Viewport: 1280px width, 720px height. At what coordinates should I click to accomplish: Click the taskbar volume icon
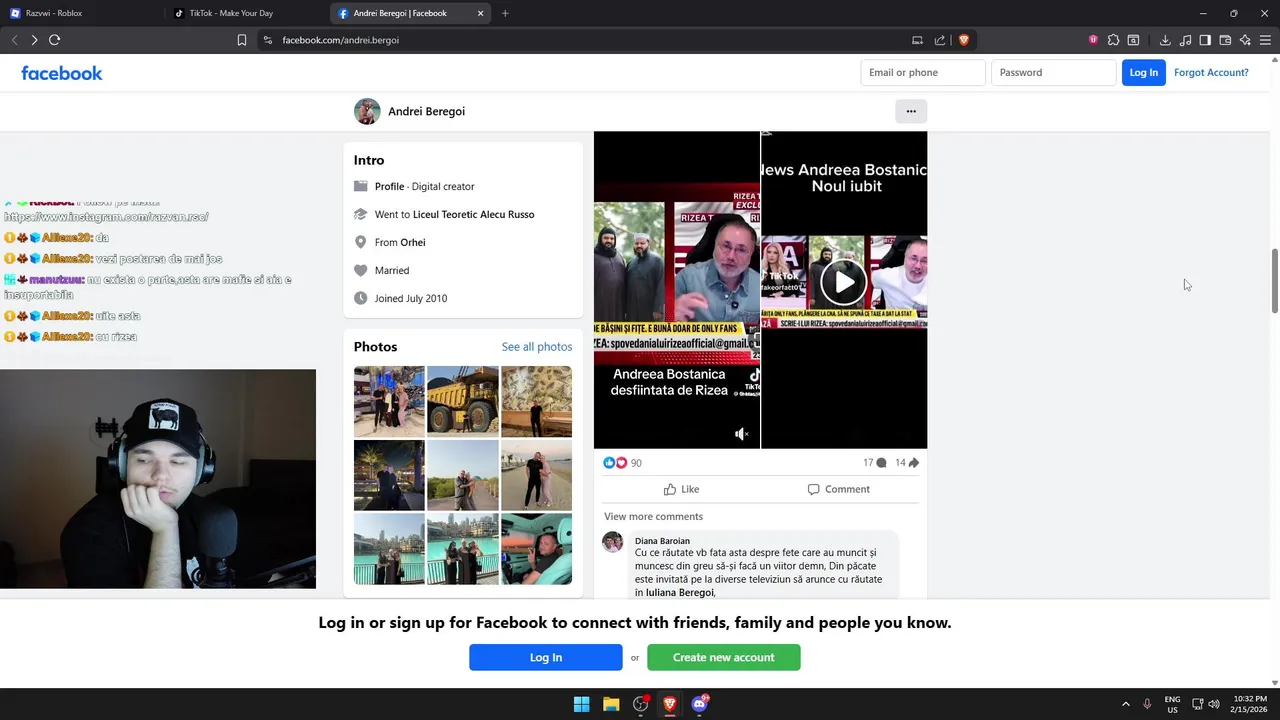point(1214,704)
